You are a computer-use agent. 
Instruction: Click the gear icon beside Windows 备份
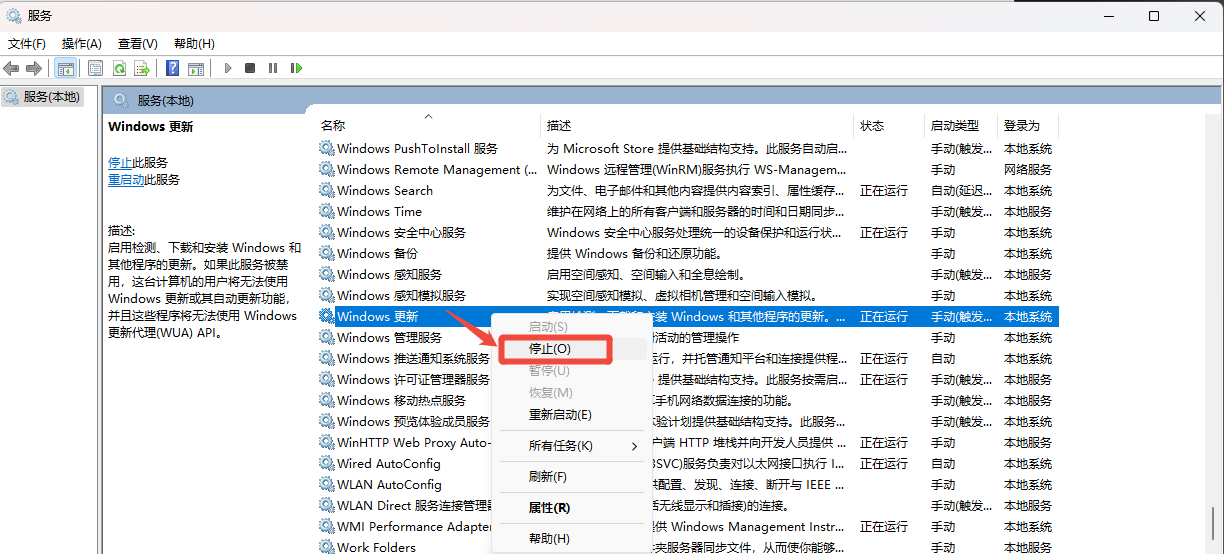[327, 253]
